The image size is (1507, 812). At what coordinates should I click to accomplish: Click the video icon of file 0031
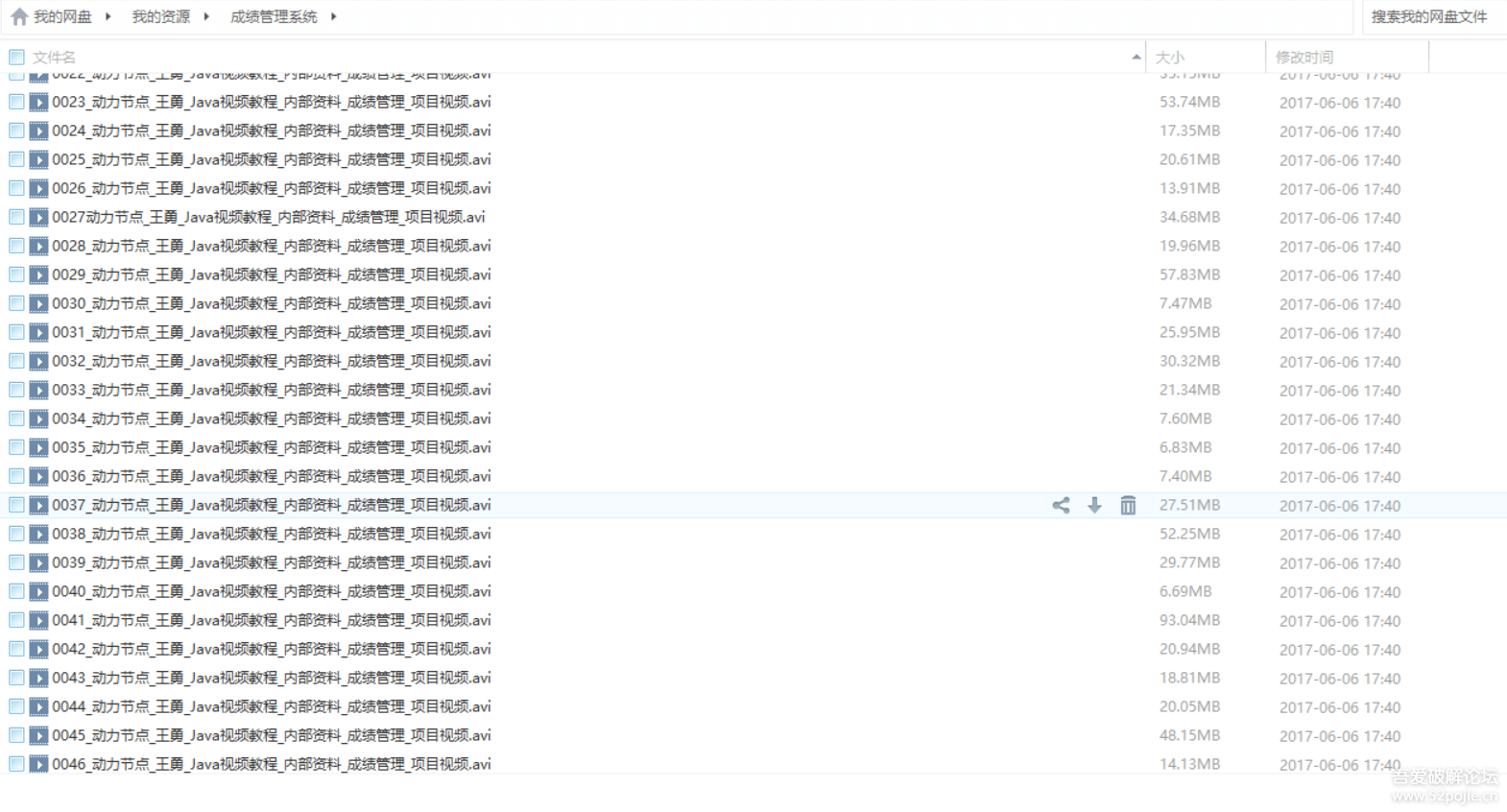[x=38, y=332]
